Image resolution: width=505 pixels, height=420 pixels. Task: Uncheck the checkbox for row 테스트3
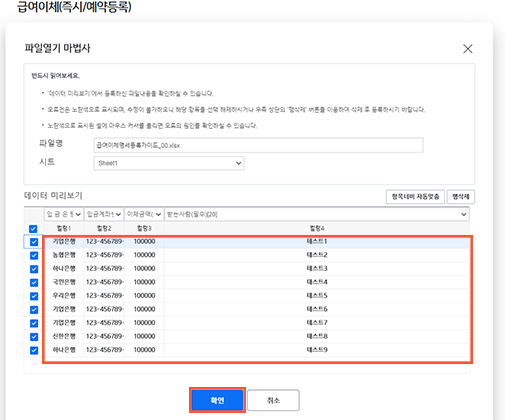click(x=34, y=269)
